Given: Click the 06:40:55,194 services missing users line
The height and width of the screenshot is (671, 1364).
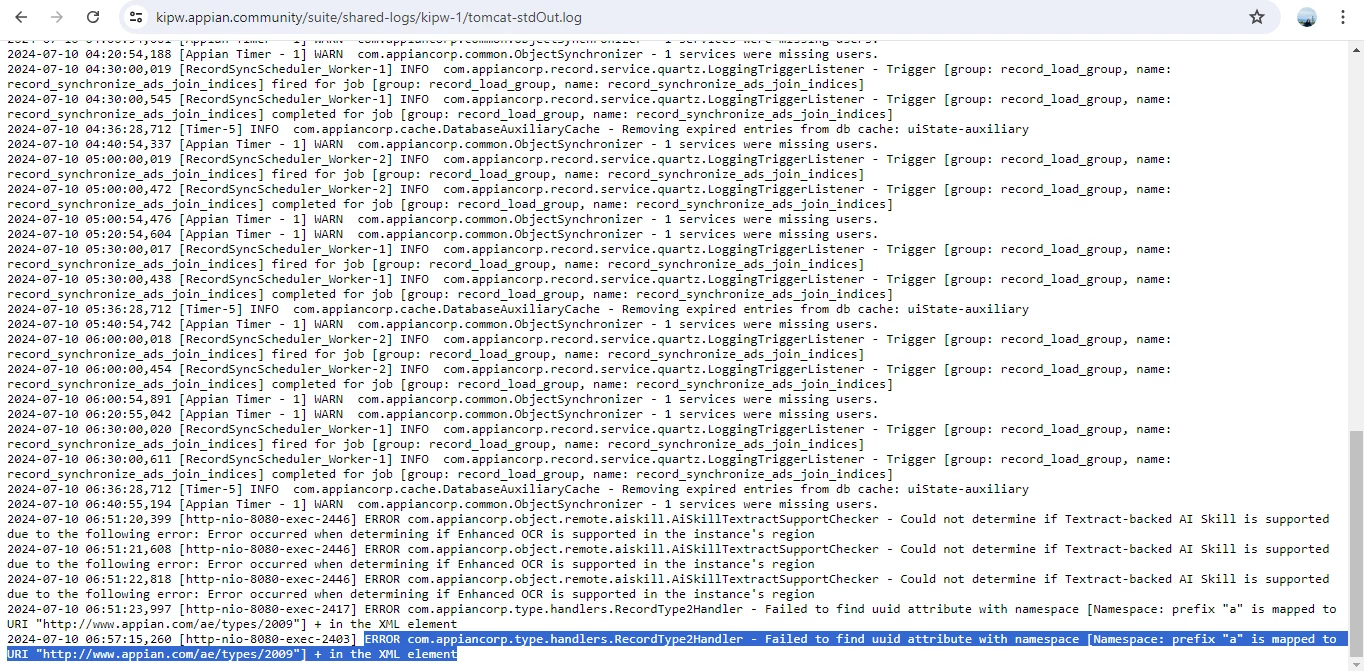Looking at the screenshot, I should point(443,504).
